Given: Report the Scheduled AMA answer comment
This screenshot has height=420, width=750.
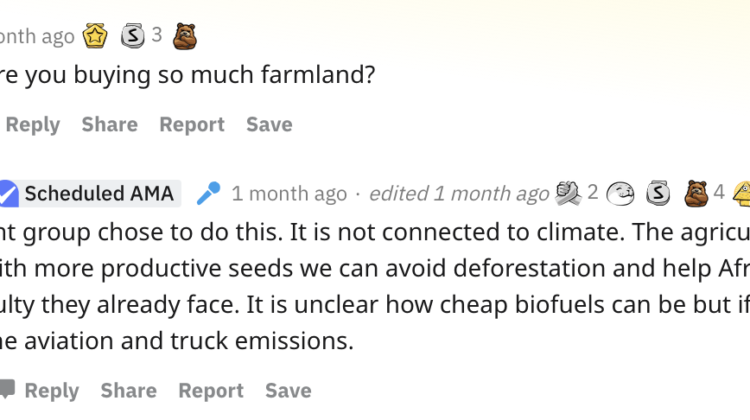Looking at the screenshot, I should pos(210,390).
